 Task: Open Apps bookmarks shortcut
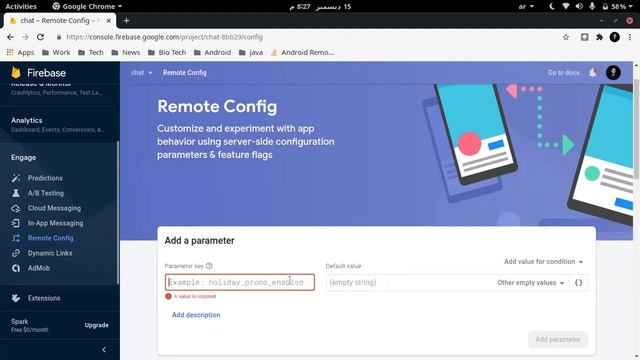coord(20,52)
